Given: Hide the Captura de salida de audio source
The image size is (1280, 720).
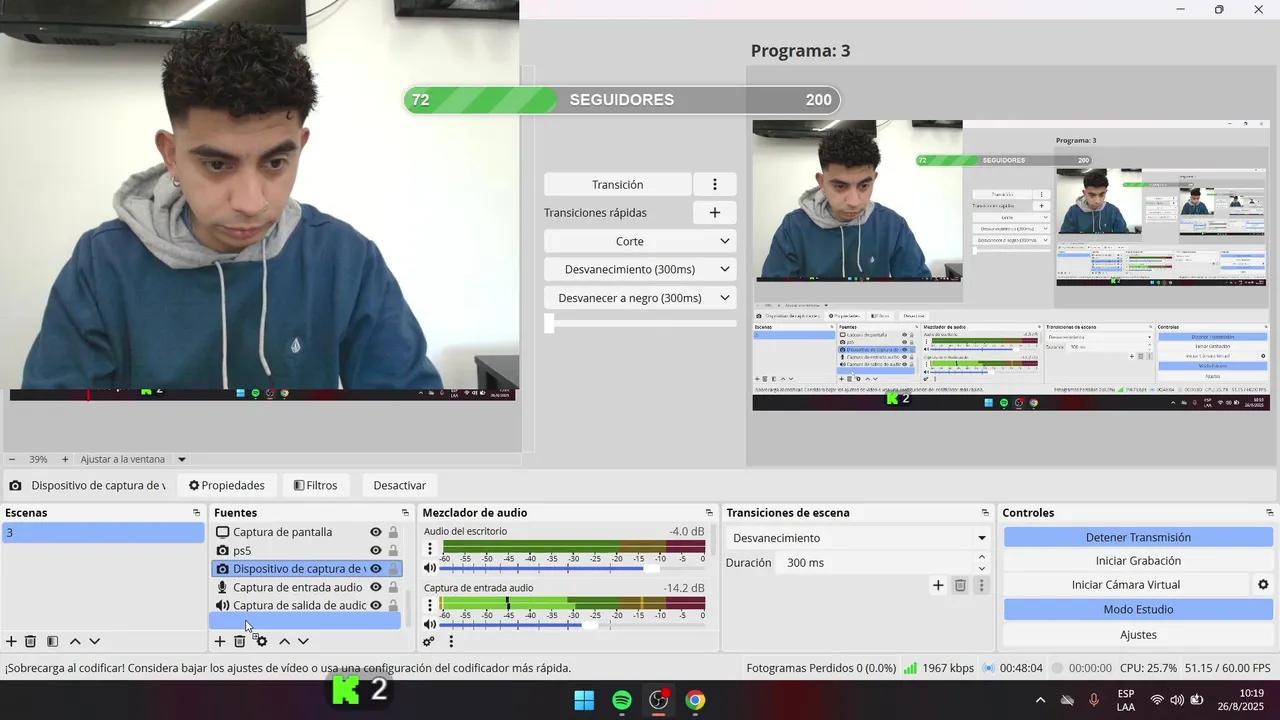Looking at the screenshot, I should pyautogui.click(x=376, y=606).
